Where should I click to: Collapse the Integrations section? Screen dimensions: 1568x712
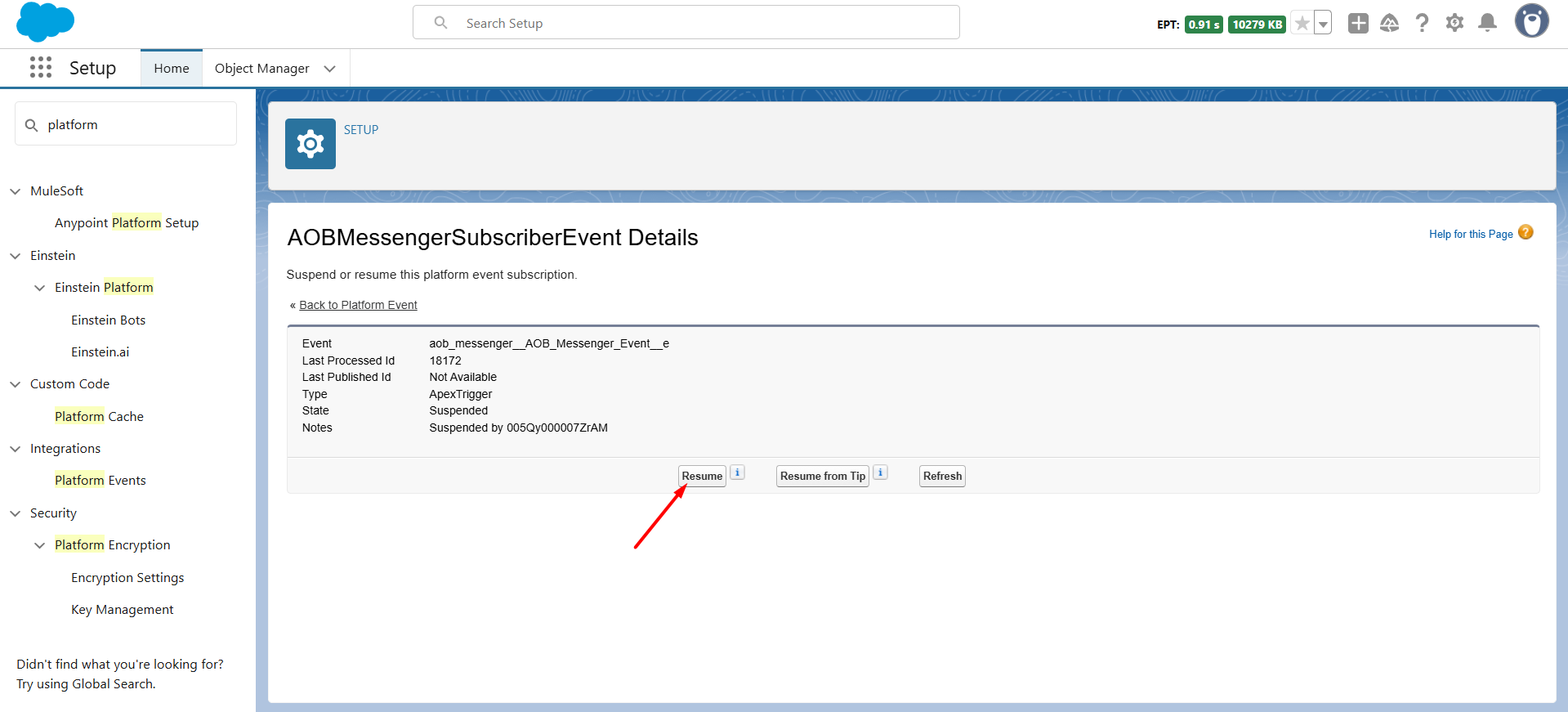pyautogui.click(x=15, y=449)
